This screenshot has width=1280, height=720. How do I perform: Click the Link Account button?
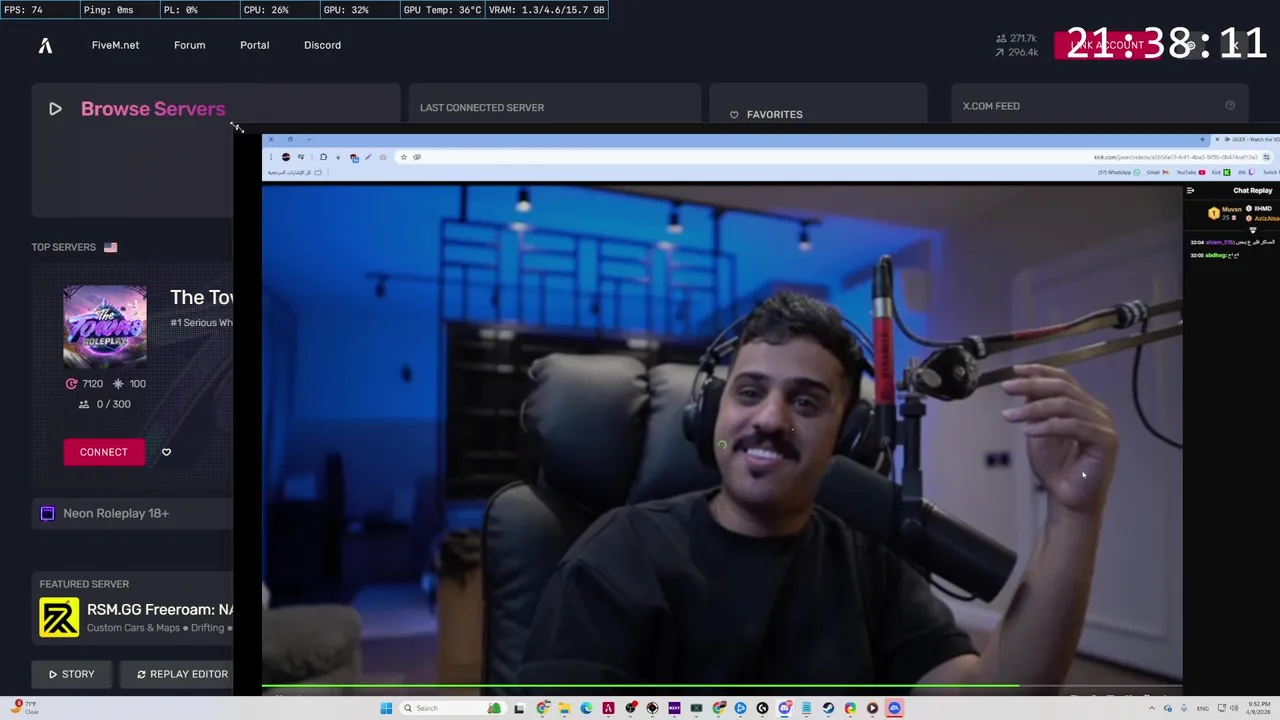[1107, 45]
